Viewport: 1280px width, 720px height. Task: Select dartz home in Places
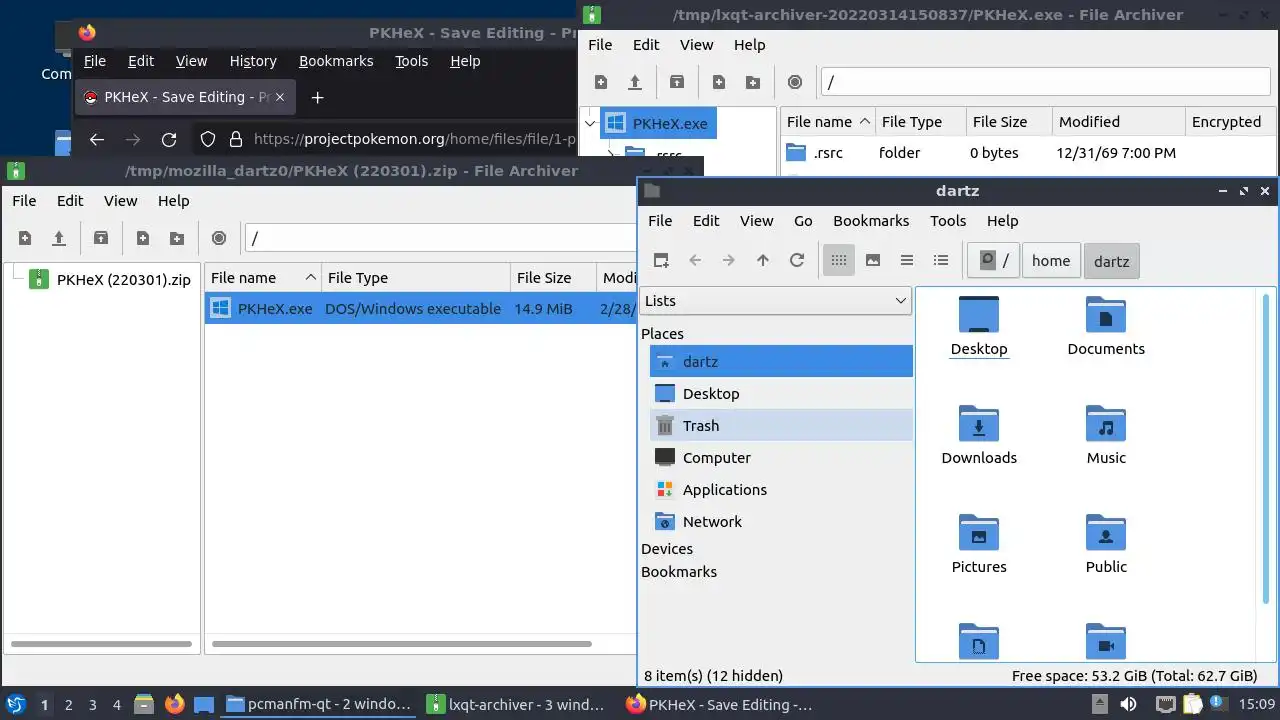(781, 362)
